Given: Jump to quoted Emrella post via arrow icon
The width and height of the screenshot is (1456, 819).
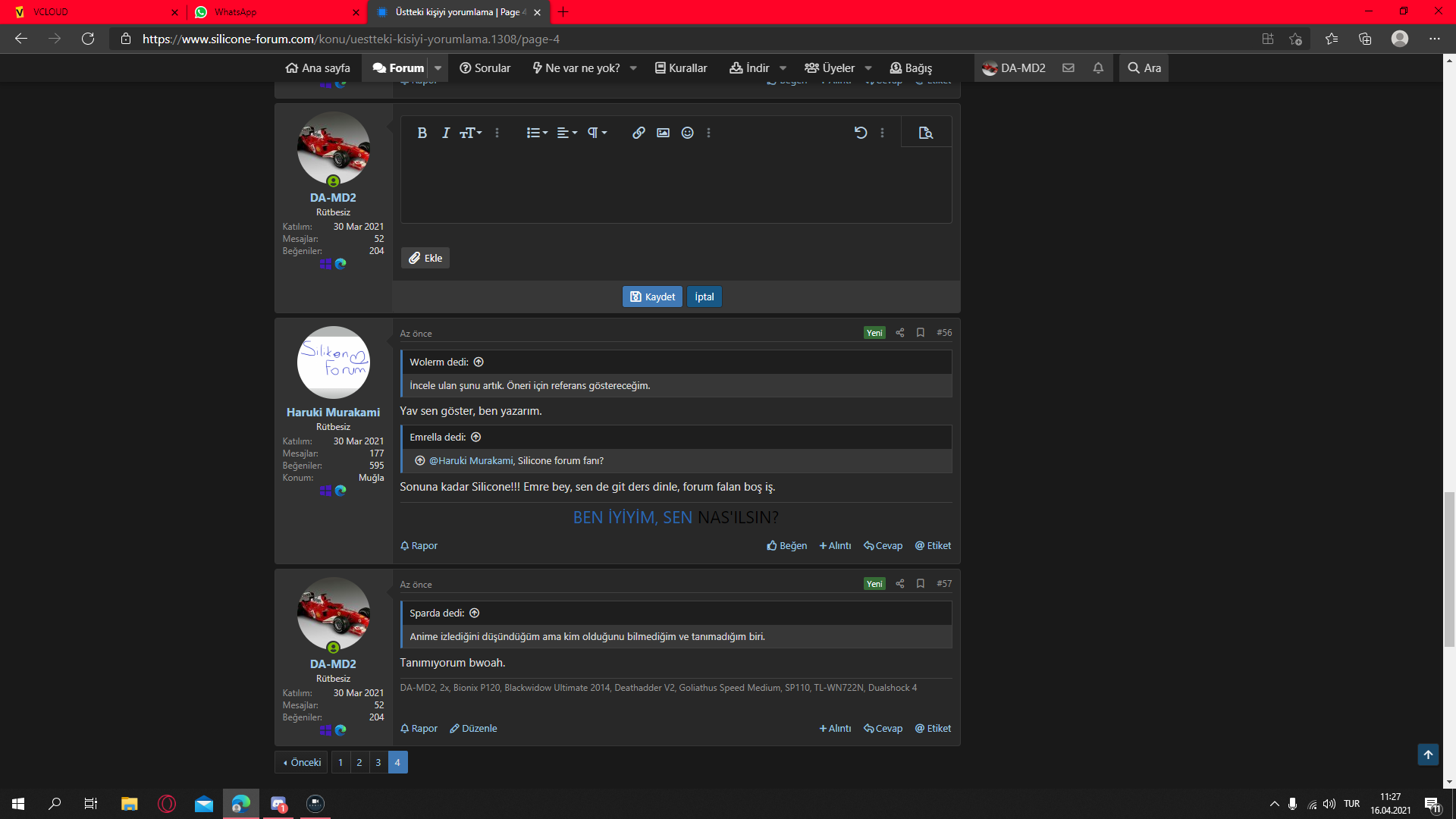Looking at the screenshot, I should 476,437.
